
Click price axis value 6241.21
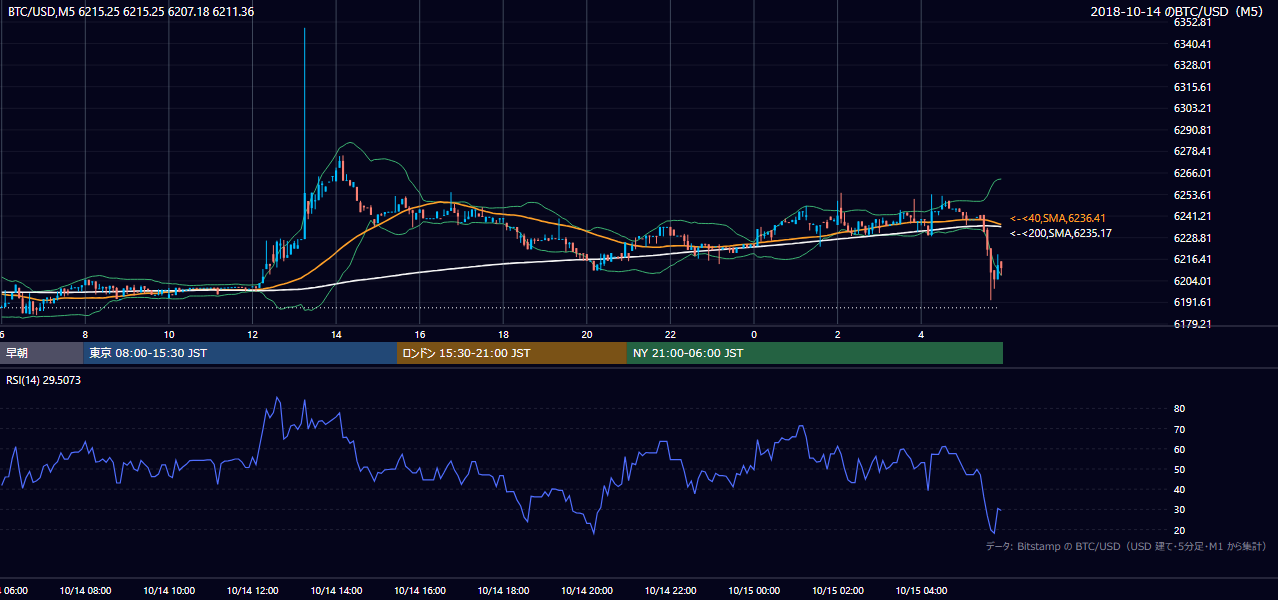coord(1193,216)
